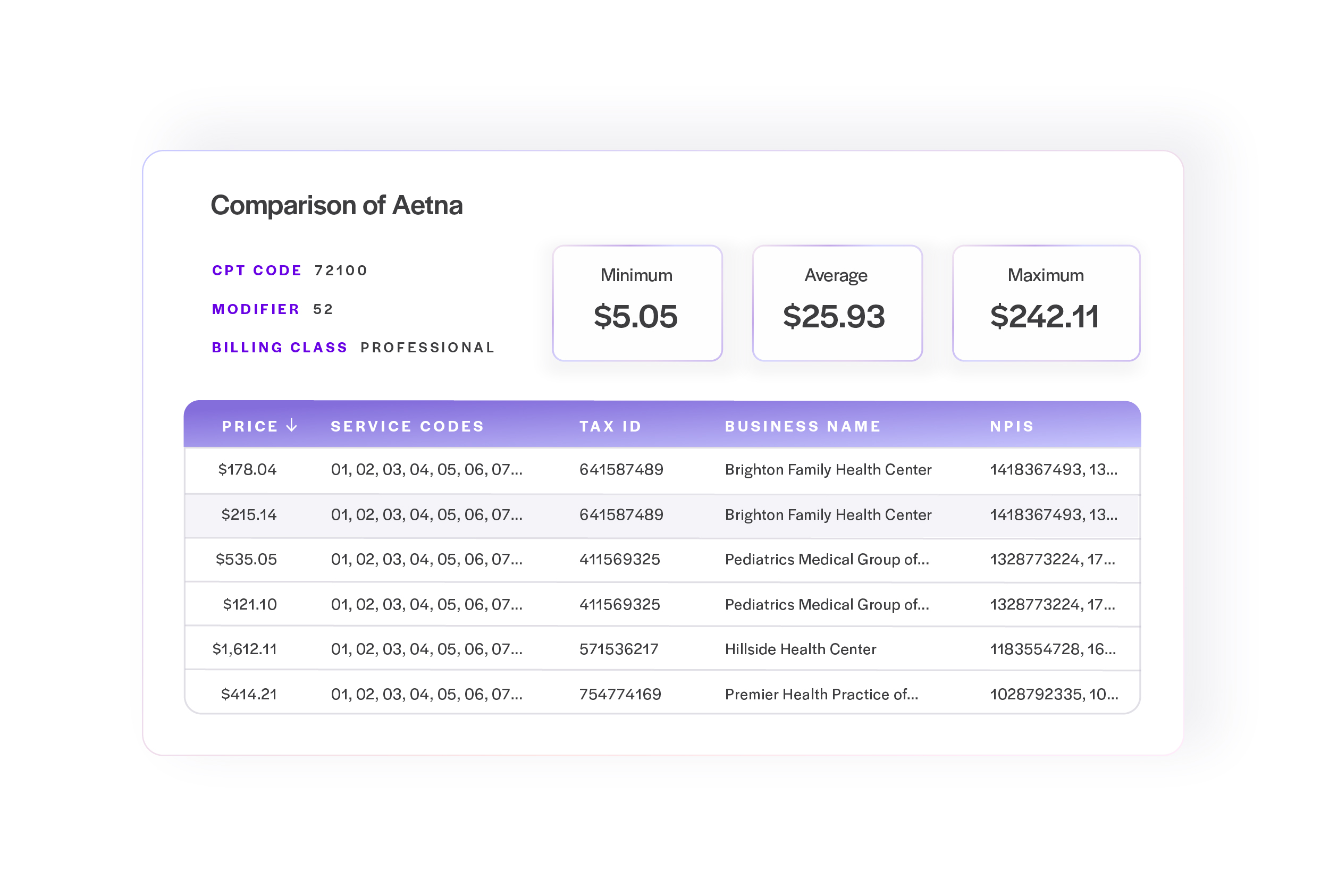The image size is (1329, 896).
Task: Click tax ID 571536217
Action: (x=618, y=649)
